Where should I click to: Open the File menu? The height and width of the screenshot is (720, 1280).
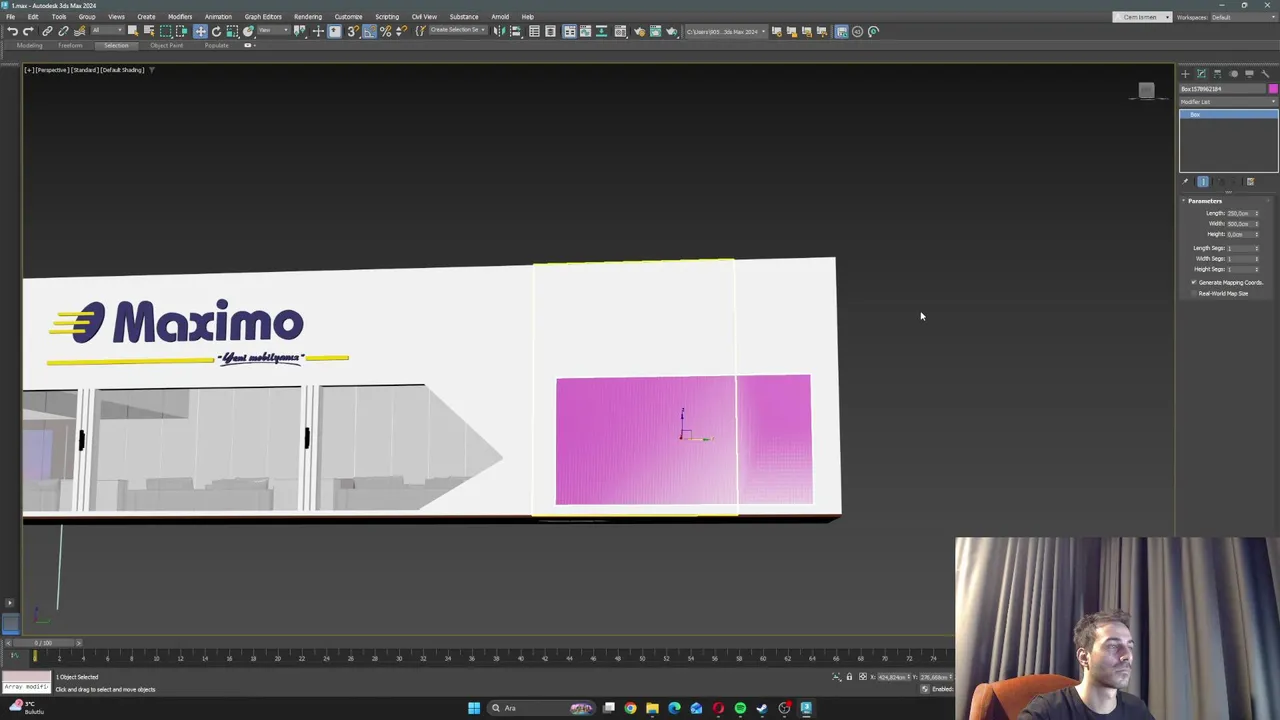[11, 17]
